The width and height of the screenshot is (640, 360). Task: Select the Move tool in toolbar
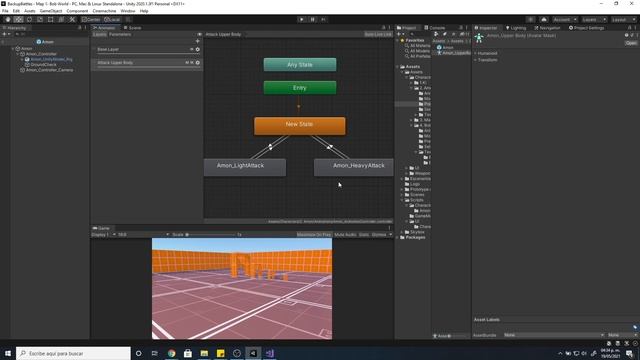pos(18,20)
